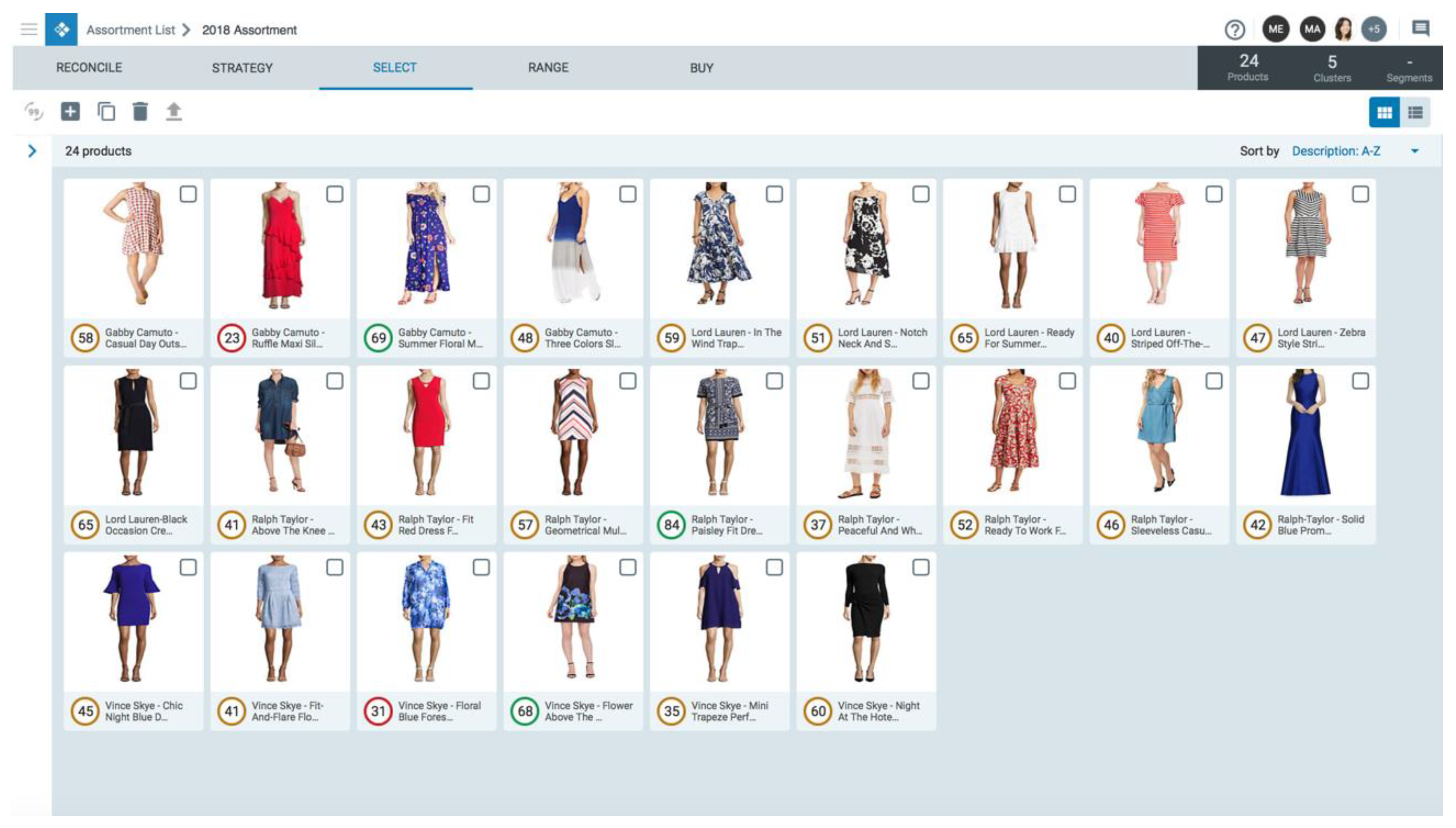This screenshot has width=1456, height=828.
Task: Click the upload arrow icon
Action: click(x=174, y=112)
